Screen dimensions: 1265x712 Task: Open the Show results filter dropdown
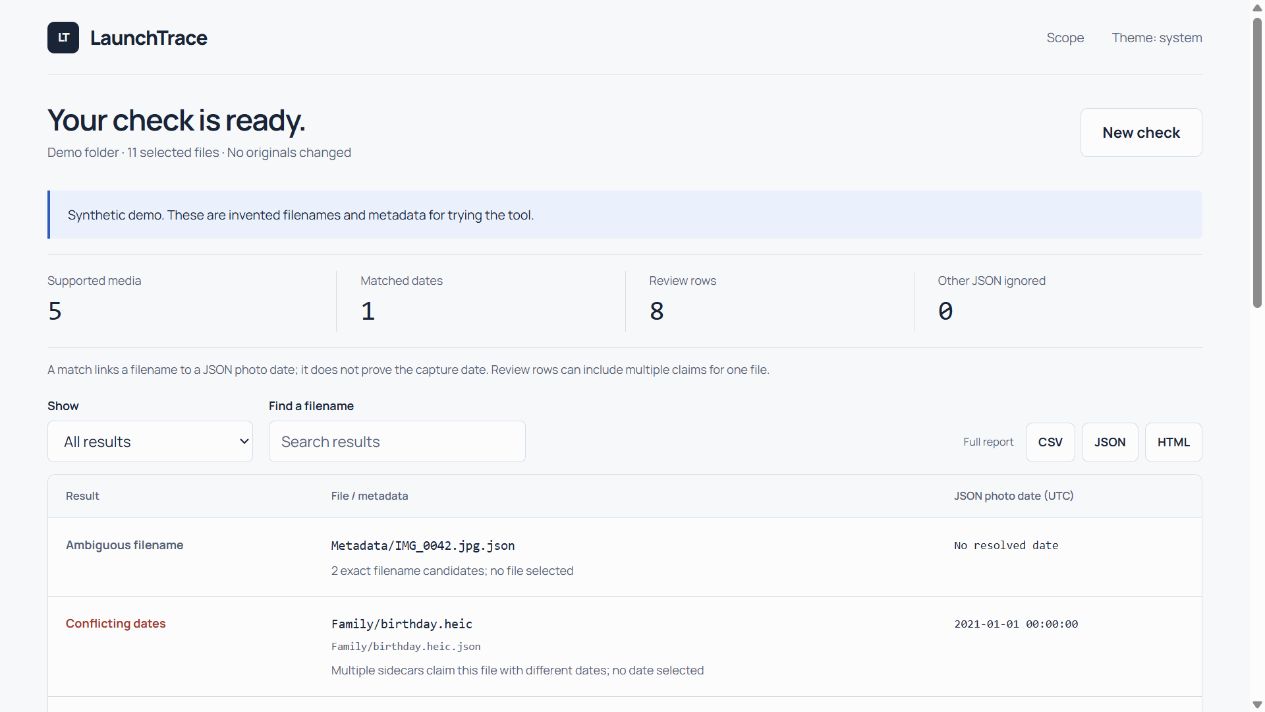point(150,441)
